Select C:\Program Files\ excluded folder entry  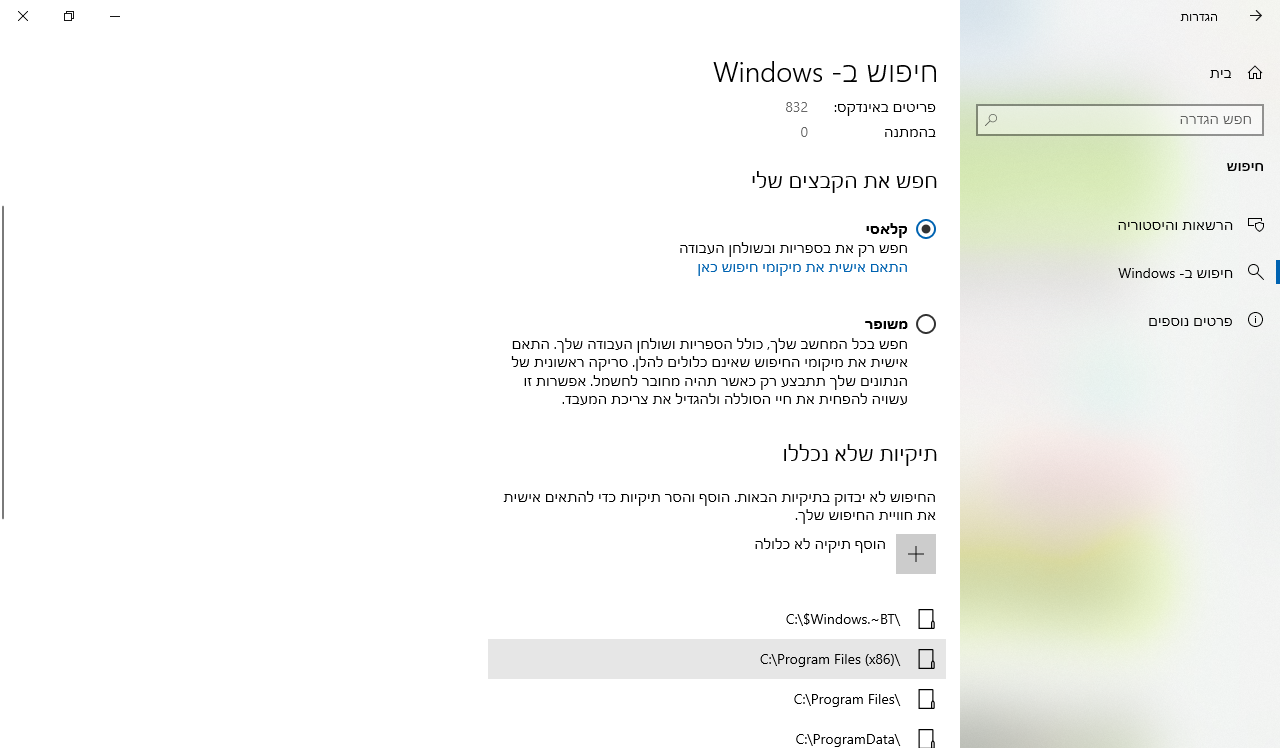pyautogui.click(x=846, y=699)
